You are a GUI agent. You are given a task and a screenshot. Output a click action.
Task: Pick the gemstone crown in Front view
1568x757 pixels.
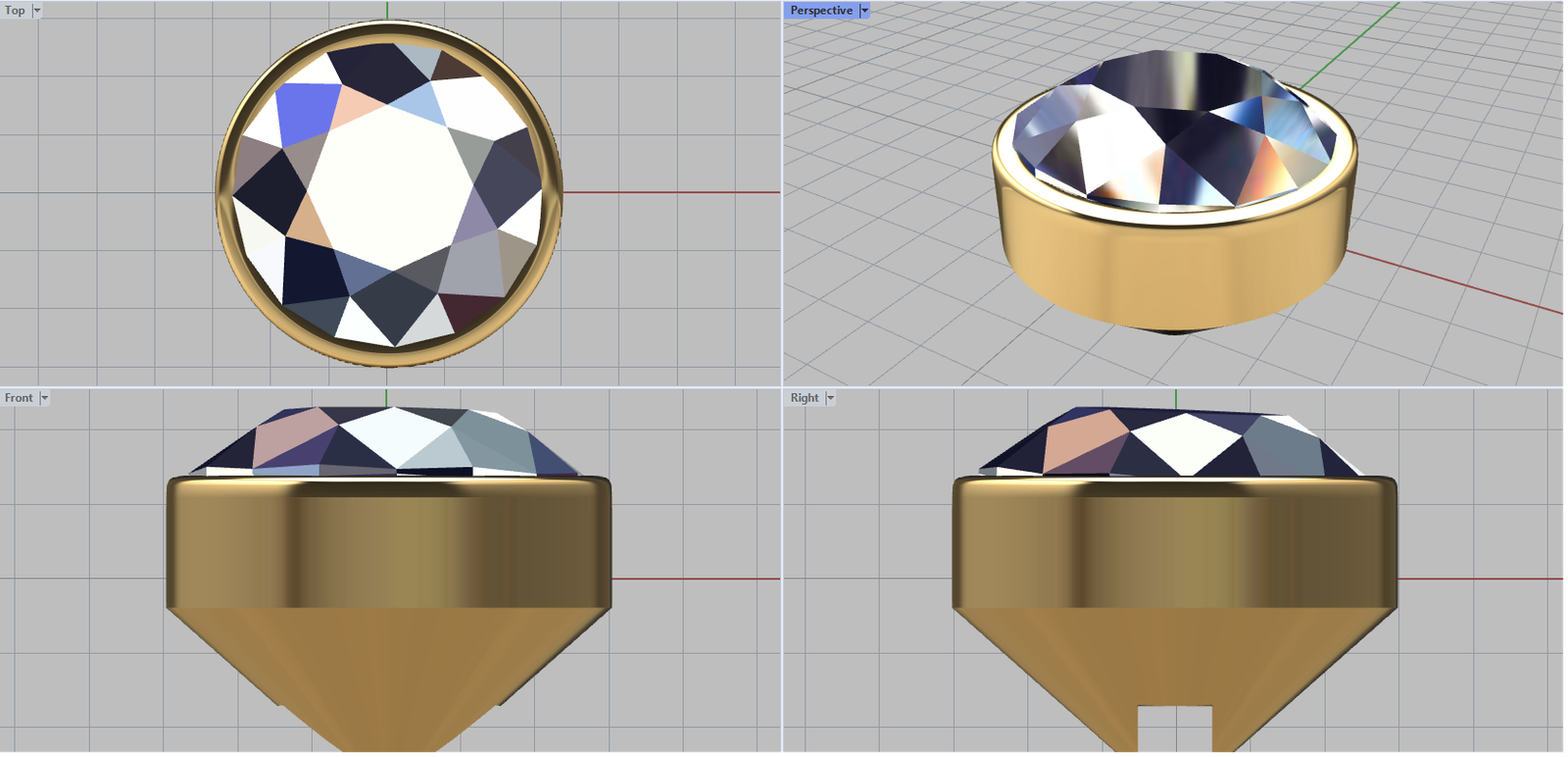click(x=392, y=441)
